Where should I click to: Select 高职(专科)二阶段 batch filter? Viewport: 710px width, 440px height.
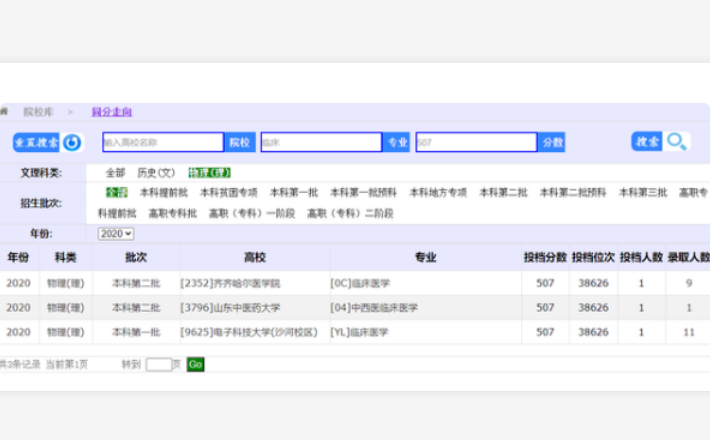pos(350,213)
